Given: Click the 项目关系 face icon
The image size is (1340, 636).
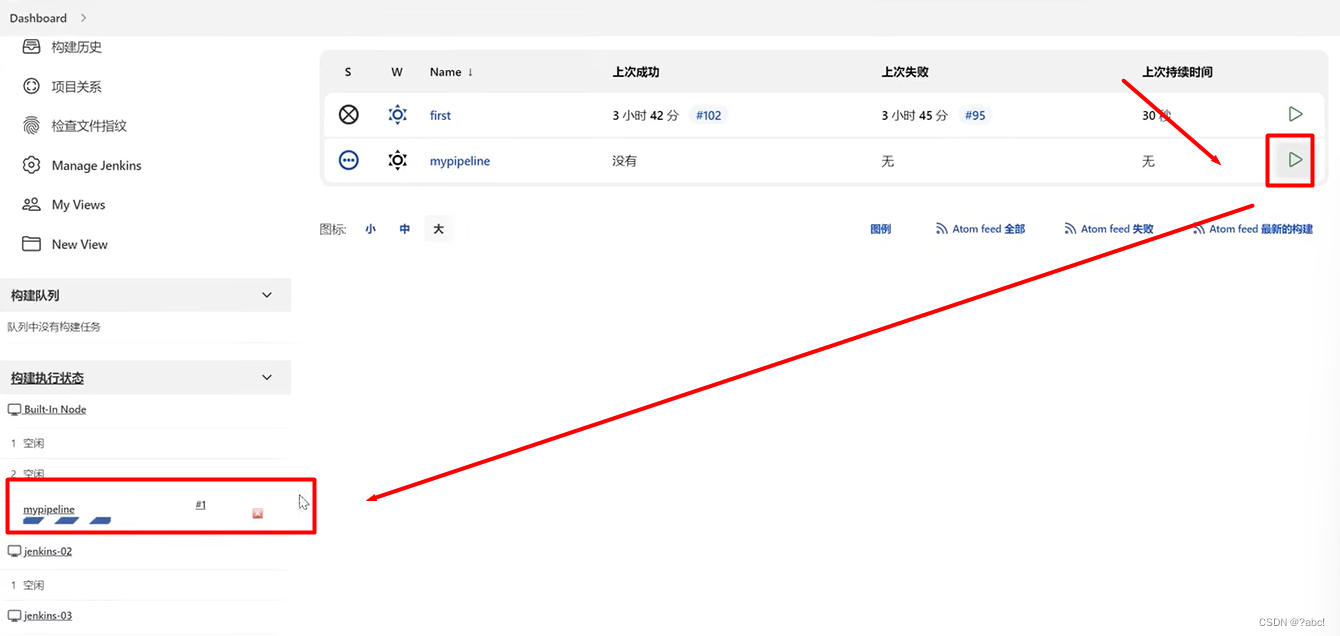Looking at the screenshot, I should [32, 87].
